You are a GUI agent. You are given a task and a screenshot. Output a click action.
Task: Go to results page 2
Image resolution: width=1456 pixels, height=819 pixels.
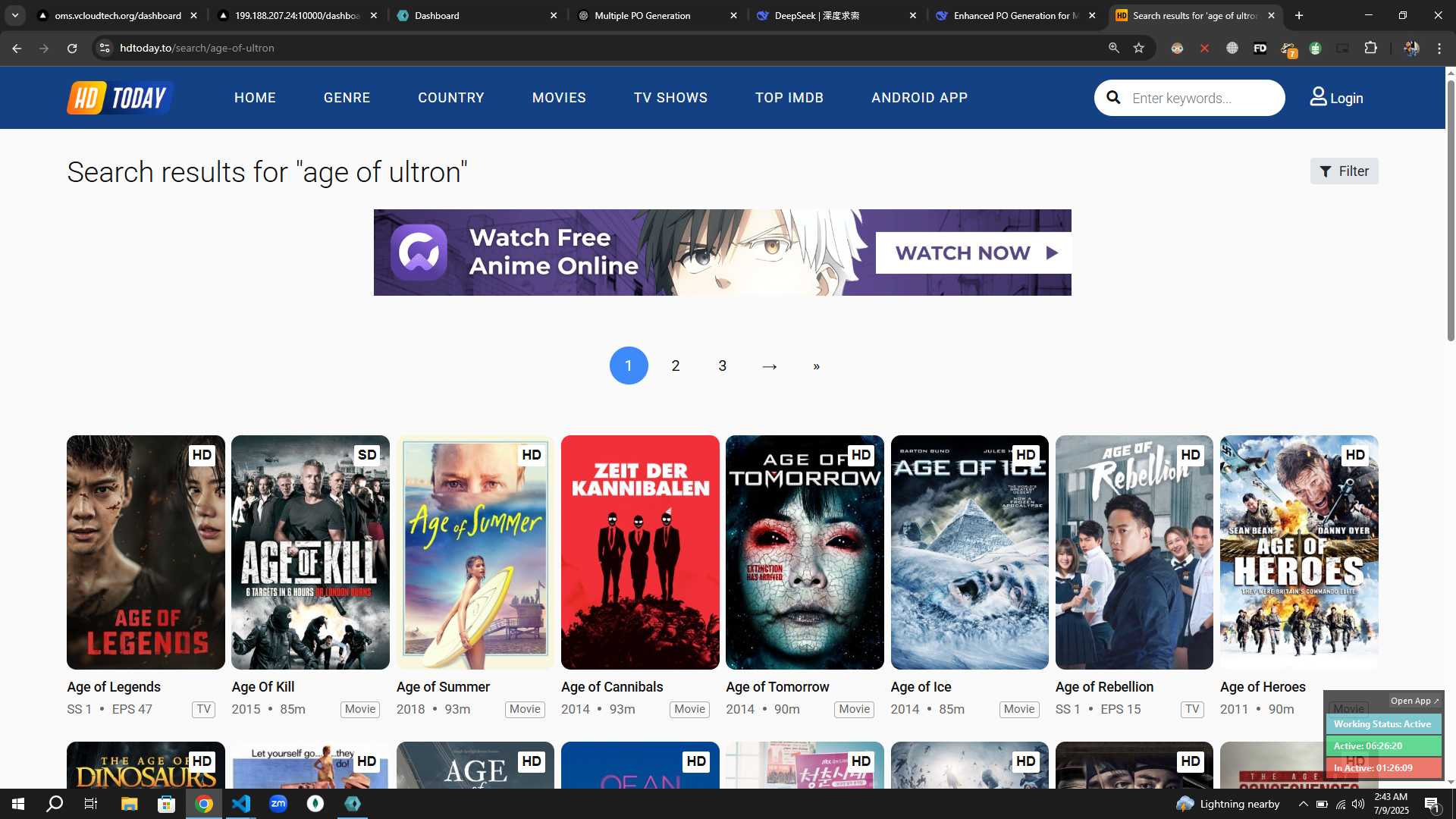click(676, 366)
